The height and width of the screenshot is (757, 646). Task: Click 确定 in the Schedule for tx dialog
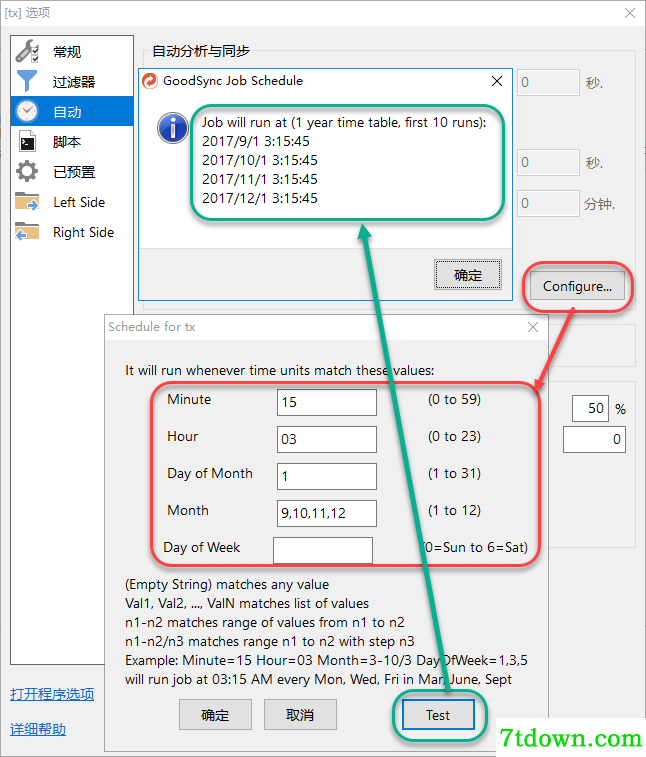pyautogui.click(x=215, y=715)
